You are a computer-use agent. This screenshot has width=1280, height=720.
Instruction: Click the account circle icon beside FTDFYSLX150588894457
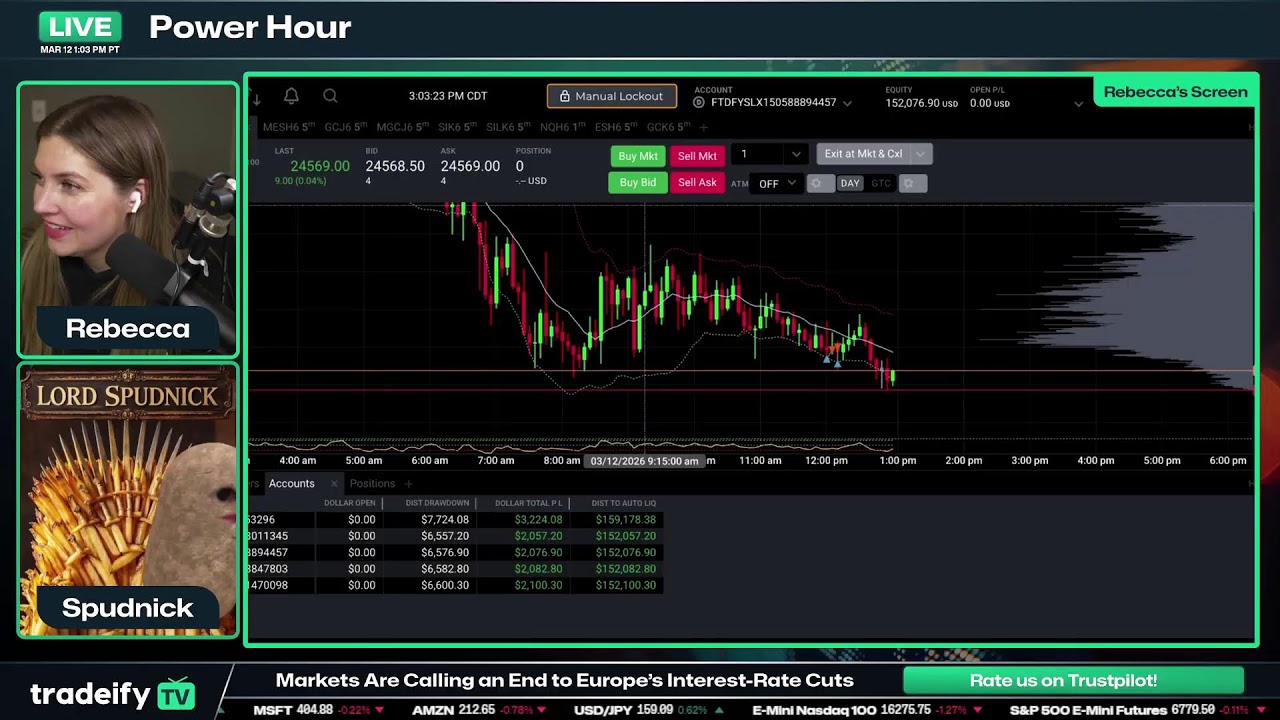[x=699, y=102]
